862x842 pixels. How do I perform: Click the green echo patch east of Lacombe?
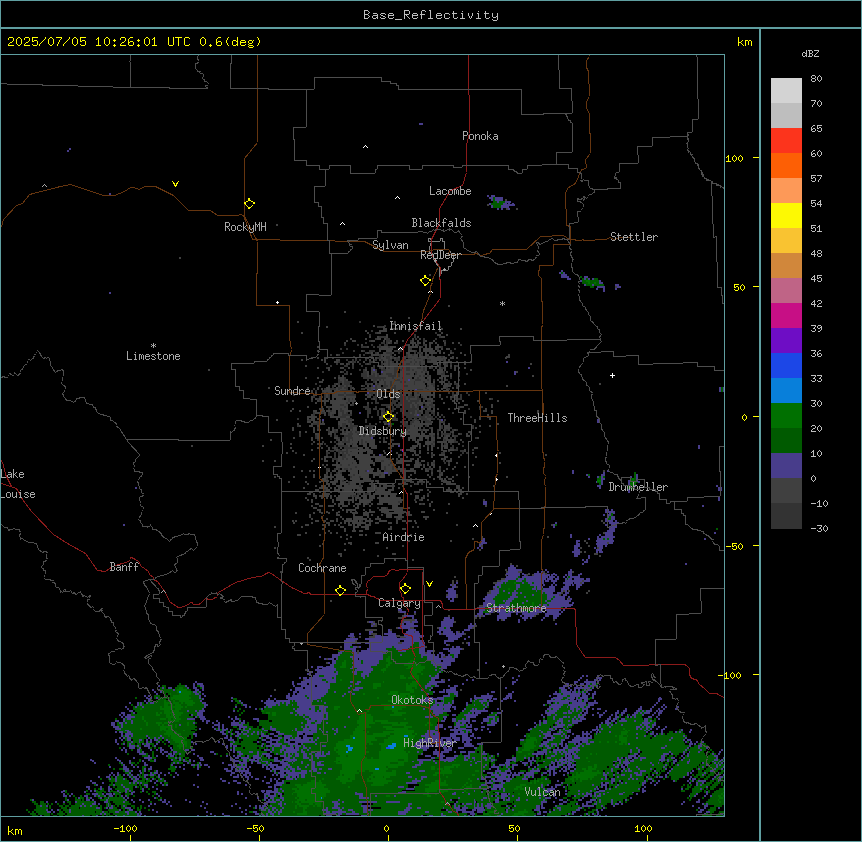(500, 203)
